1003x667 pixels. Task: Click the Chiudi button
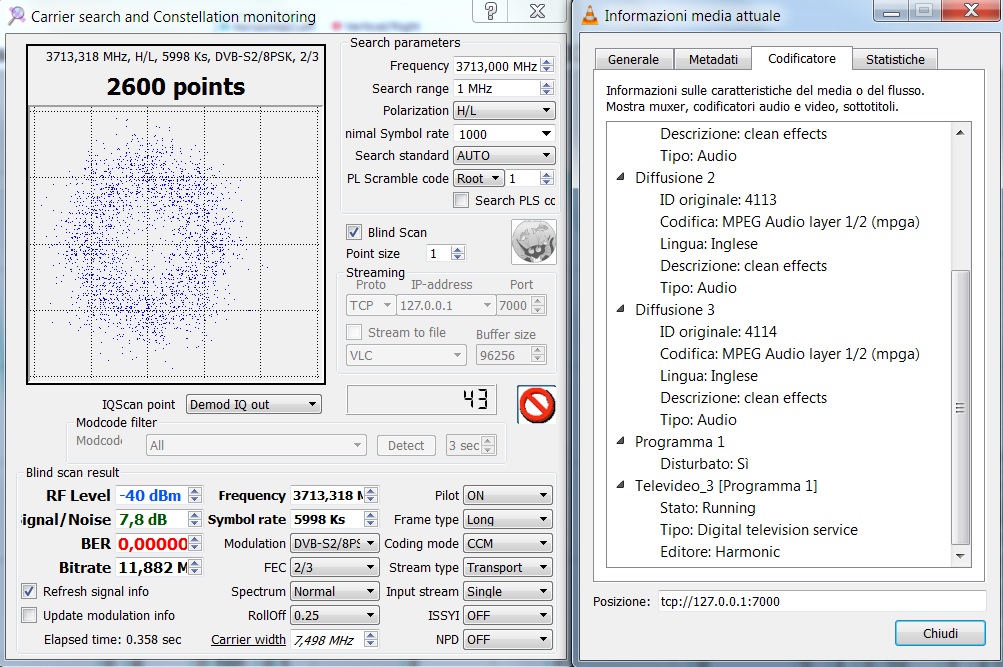[940, 633]
